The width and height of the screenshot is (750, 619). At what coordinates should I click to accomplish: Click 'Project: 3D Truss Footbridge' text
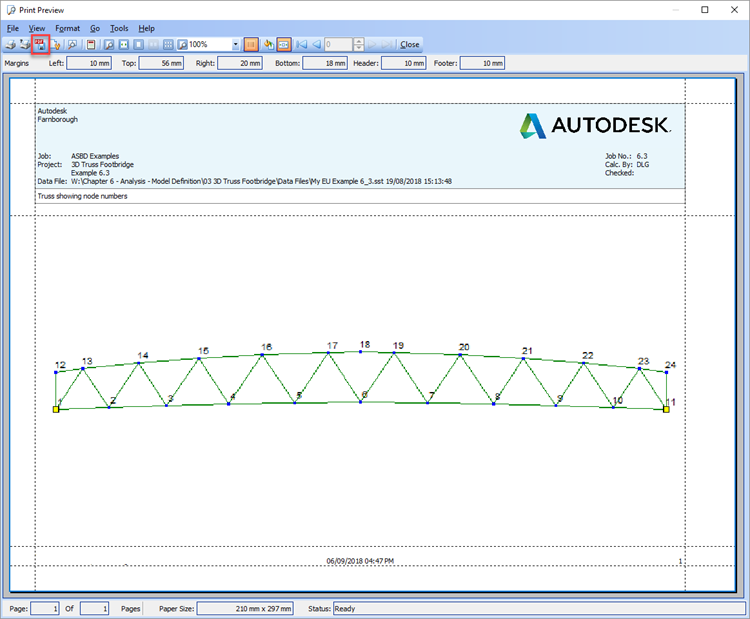[86, 165]
